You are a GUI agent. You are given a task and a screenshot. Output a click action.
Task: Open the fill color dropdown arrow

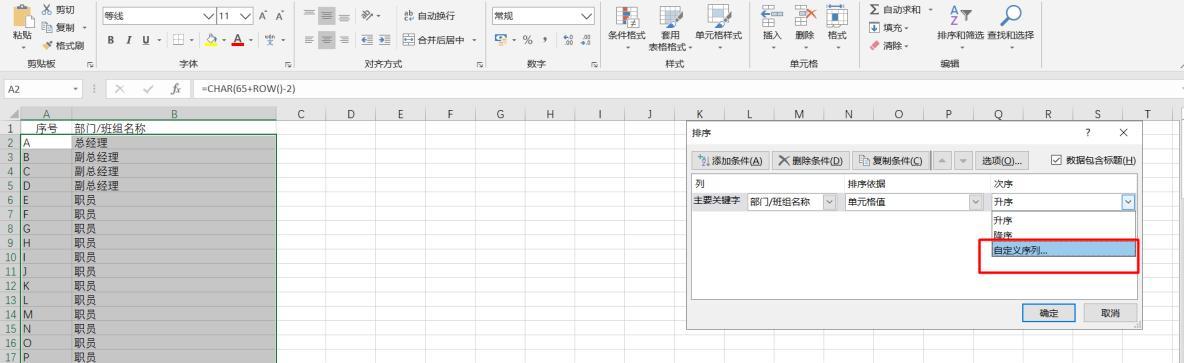(224, 40)
